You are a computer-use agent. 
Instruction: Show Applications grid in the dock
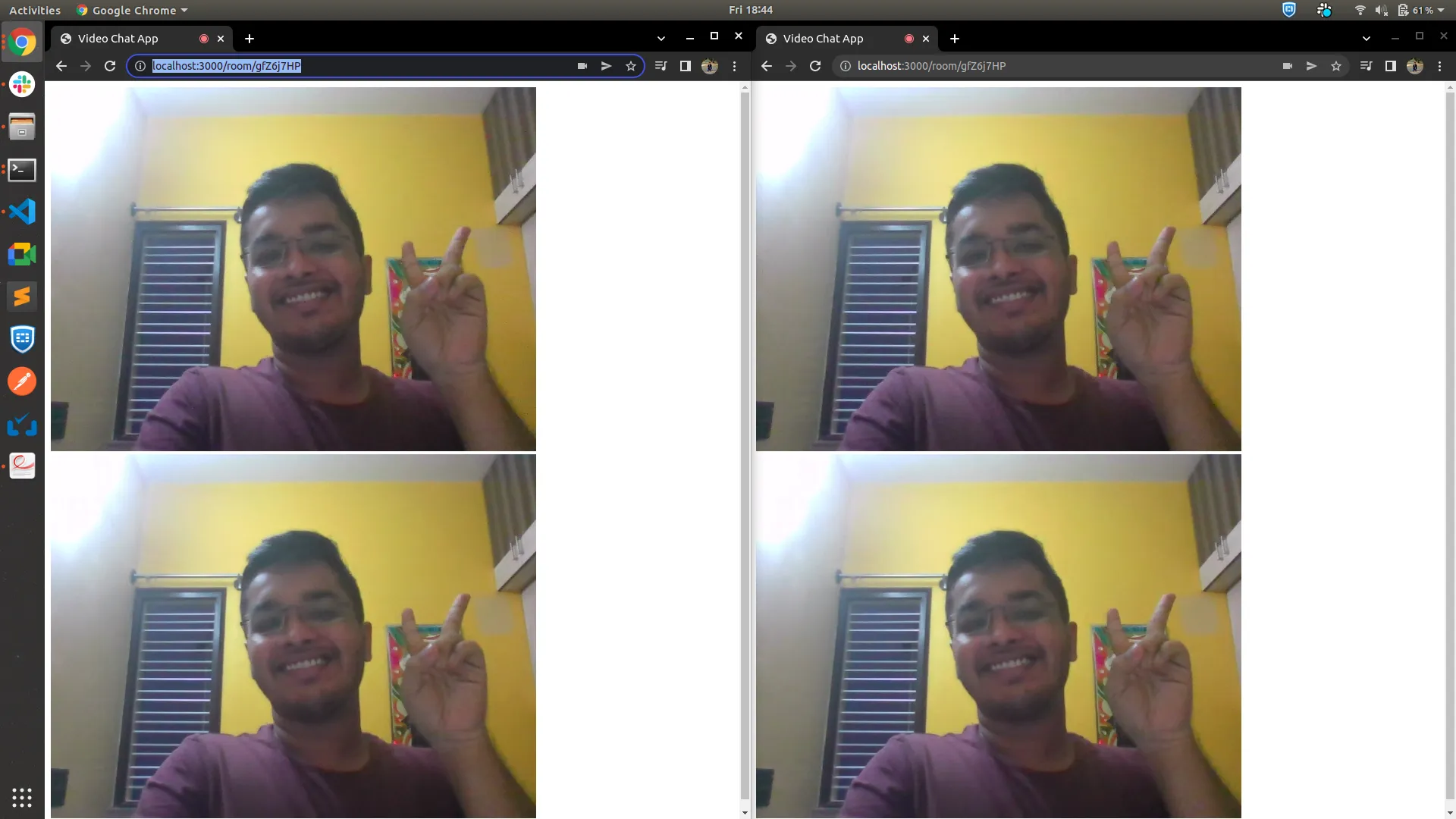click(22, 797)
